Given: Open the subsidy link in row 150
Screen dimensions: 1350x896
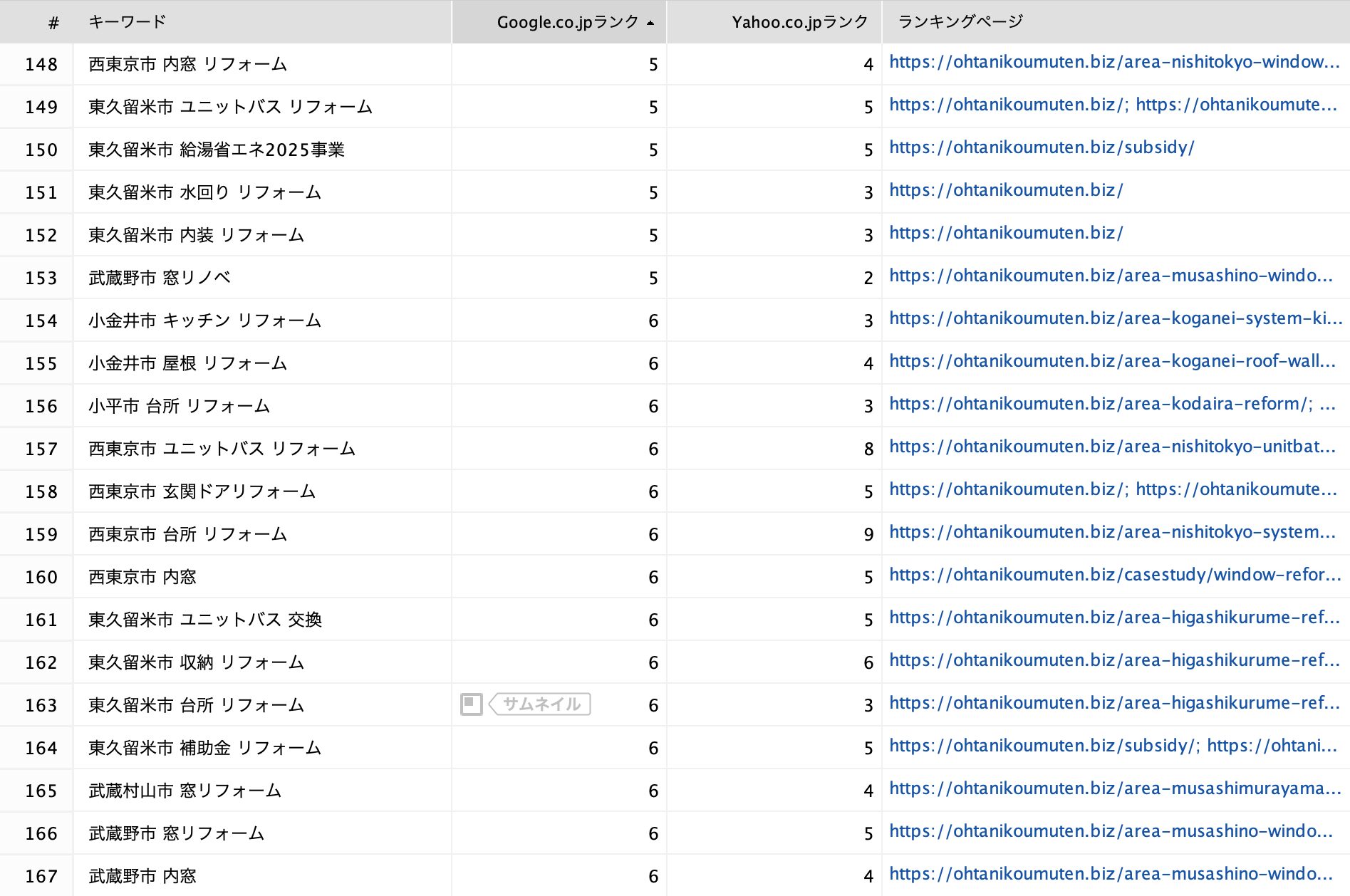Looking at the screenshot, I should click(1042, 147).
